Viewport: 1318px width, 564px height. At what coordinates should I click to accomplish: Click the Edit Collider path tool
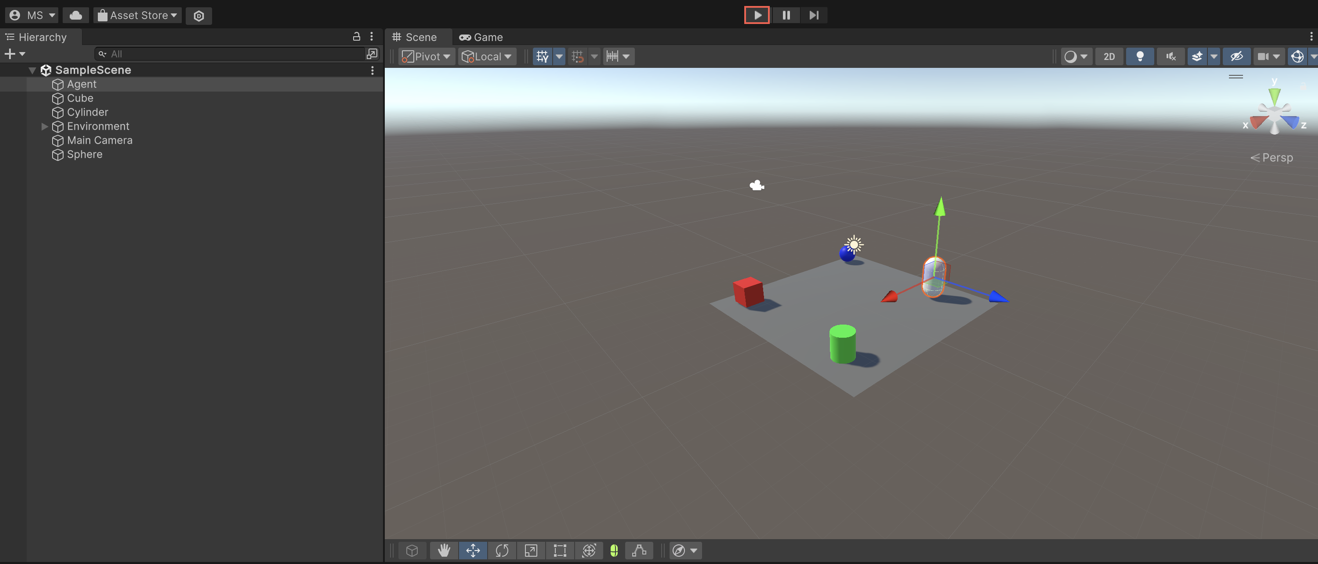(x=639, y=551)
